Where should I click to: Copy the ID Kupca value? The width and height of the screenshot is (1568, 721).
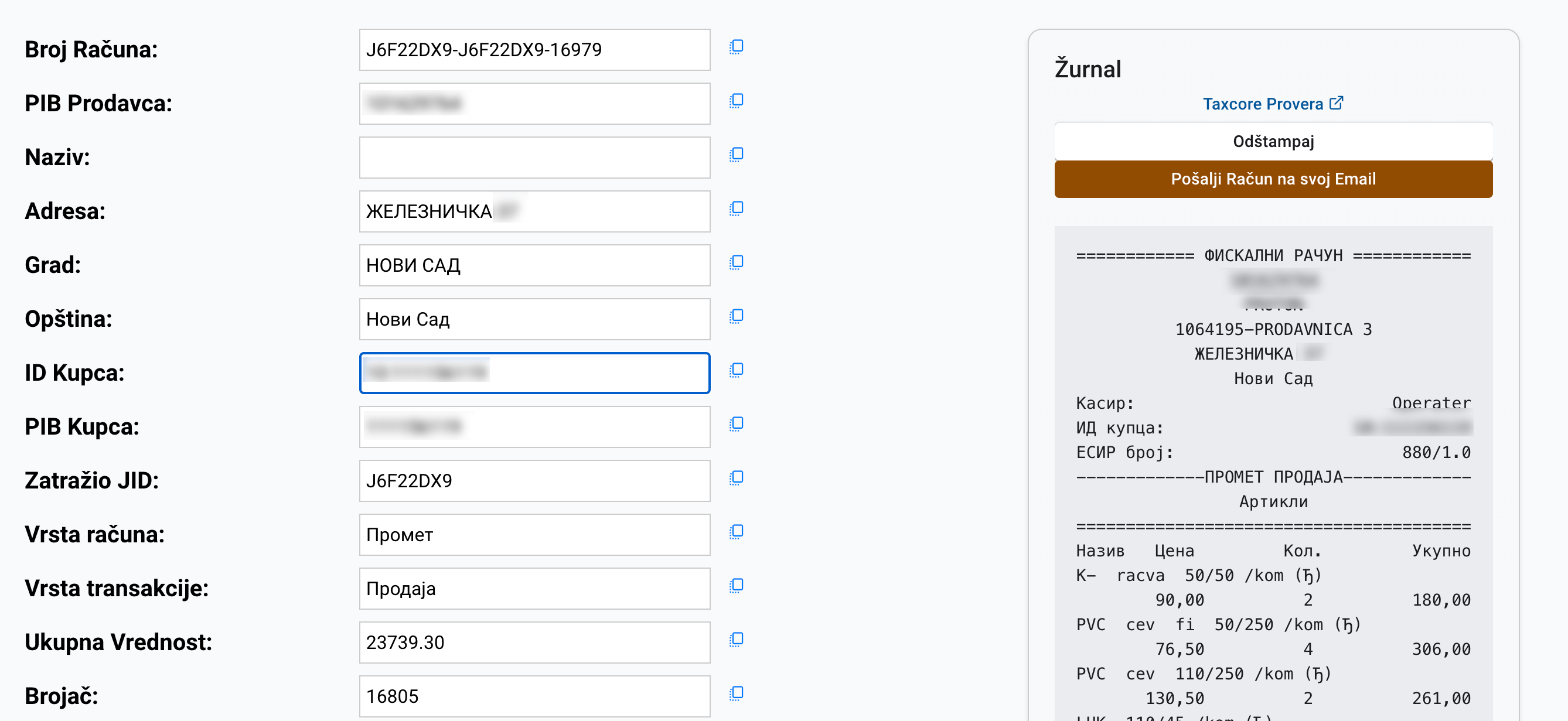coord(736,371)
